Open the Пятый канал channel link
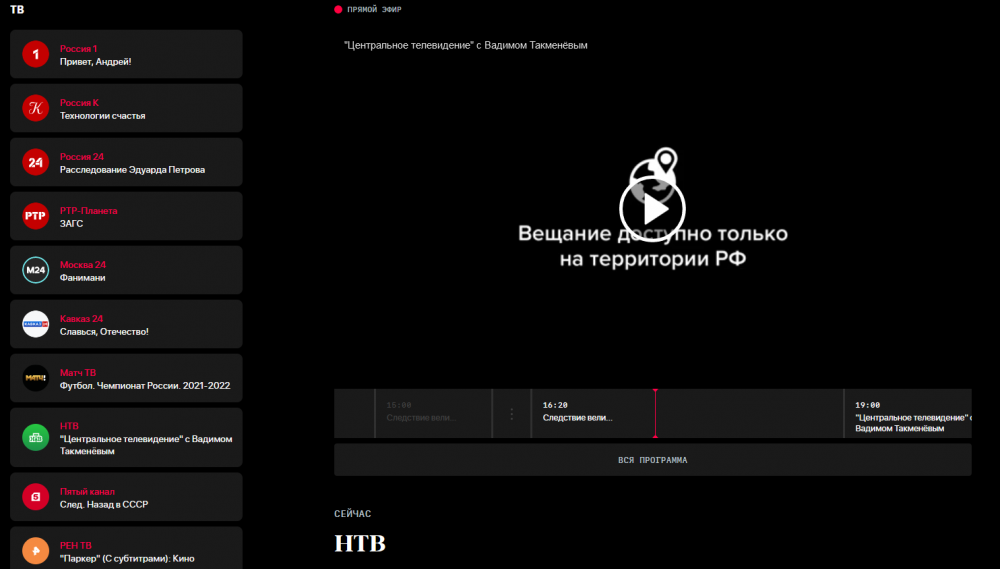1000x569 pixels. pos(87,492)
